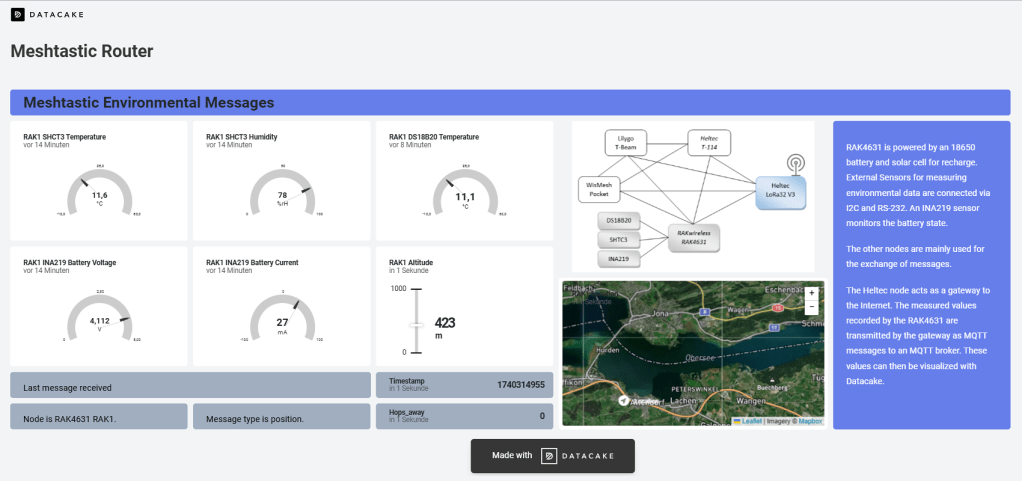
Task: Click the Heltec LoRa32 V3 node box
Action: click(782, 192)
